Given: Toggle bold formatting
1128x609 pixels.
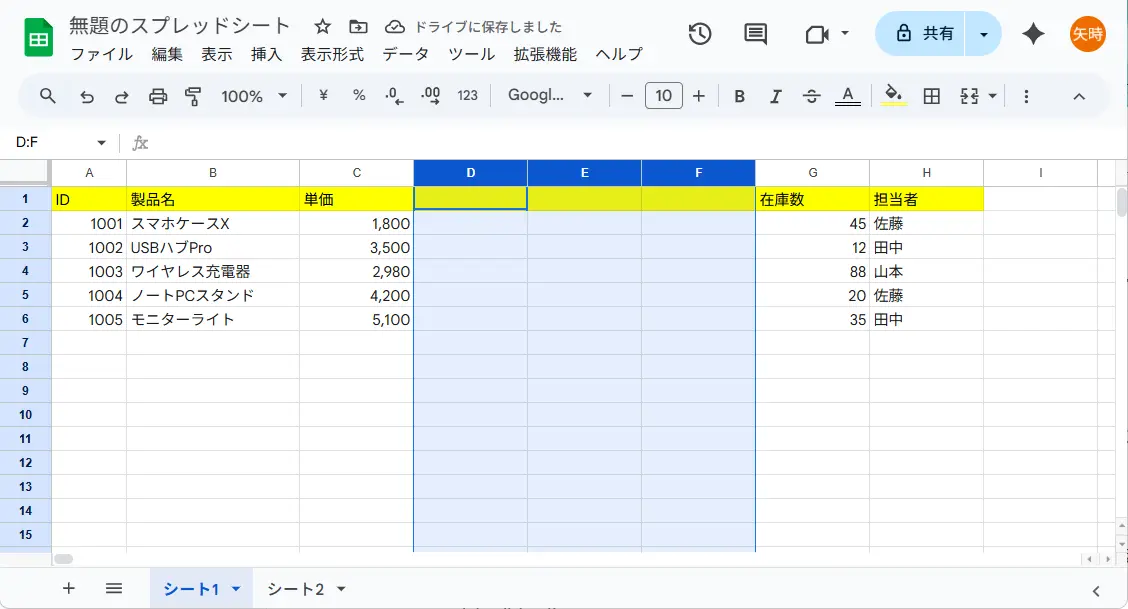Looking at the screenshot, I should click(740, 96).
